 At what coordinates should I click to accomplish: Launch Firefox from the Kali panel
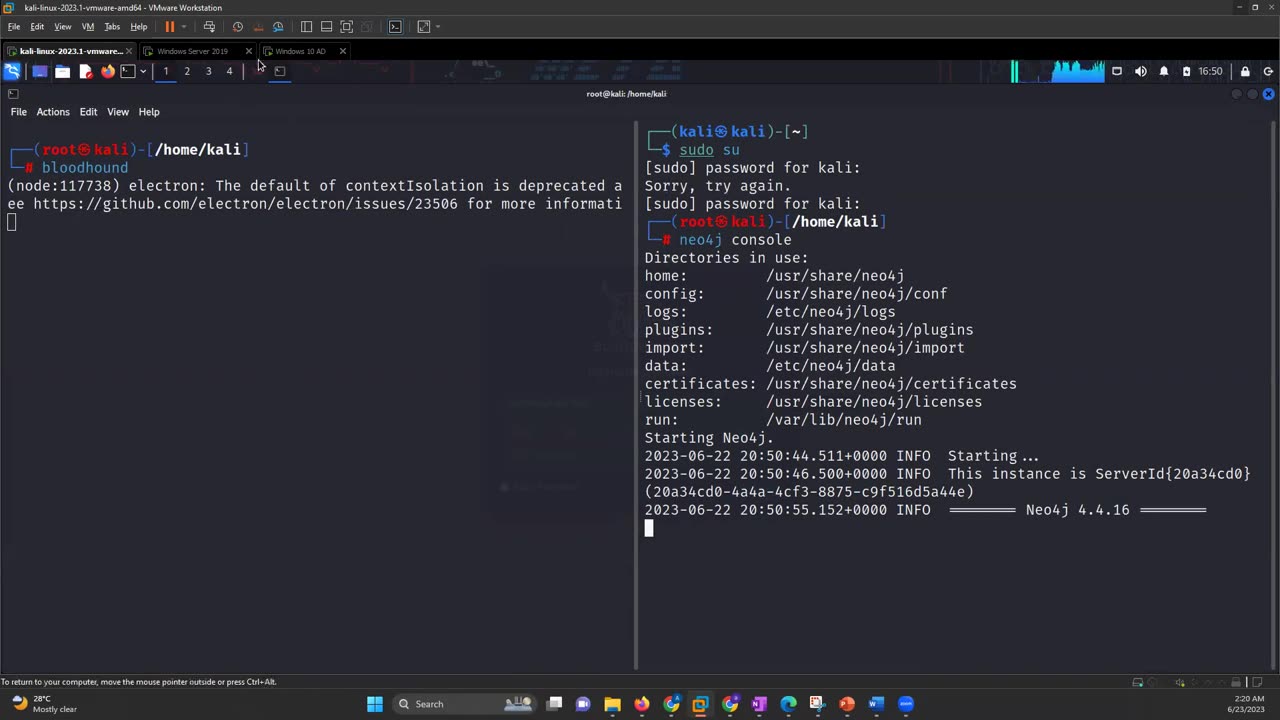[x=107, y=71]
